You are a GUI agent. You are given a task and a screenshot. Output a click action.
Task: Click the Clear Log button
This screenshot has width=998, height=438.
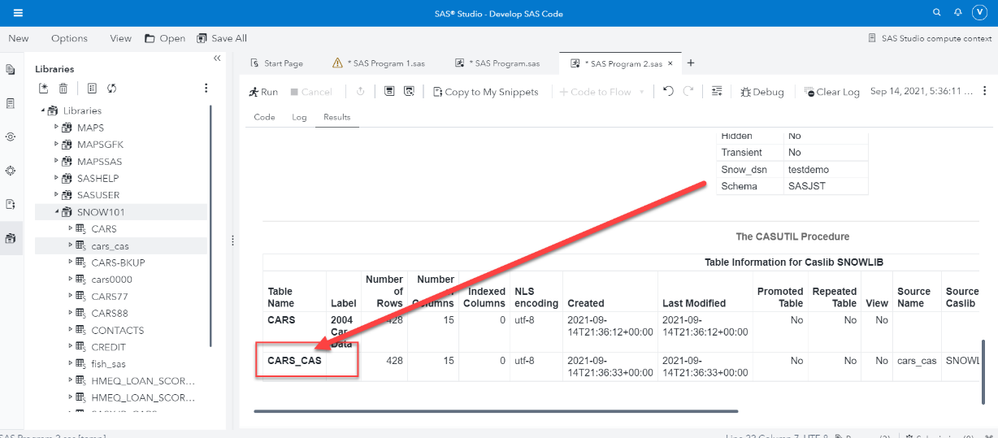coord(831,91)
